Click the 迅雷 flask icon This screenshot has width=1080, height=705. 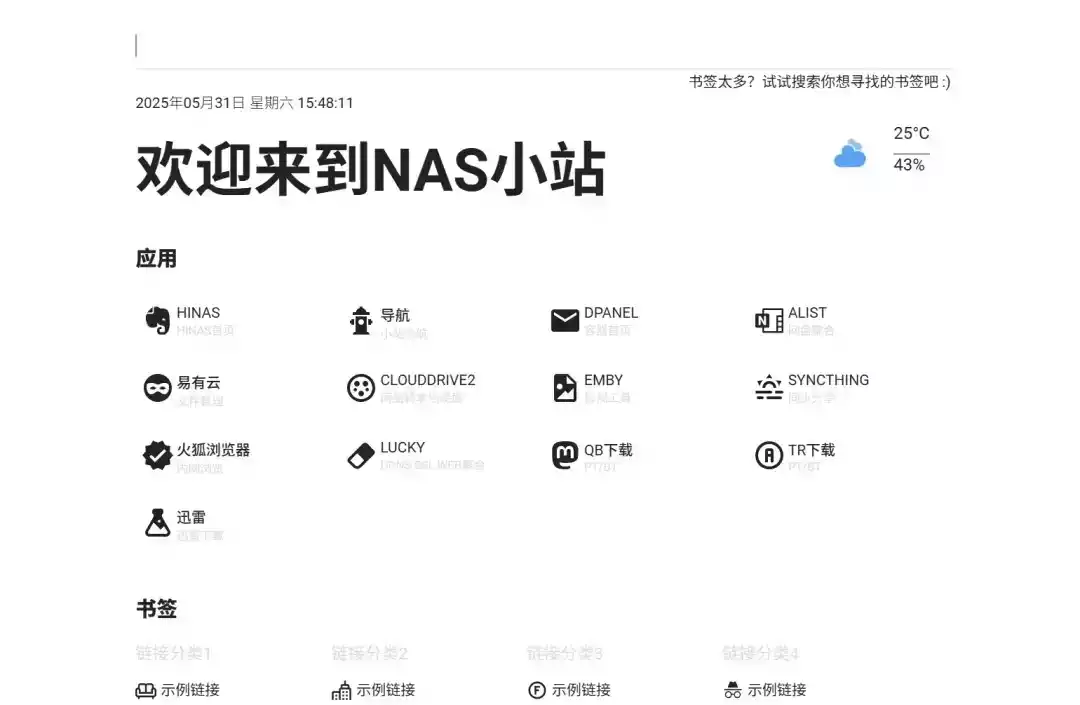point(158,523)
